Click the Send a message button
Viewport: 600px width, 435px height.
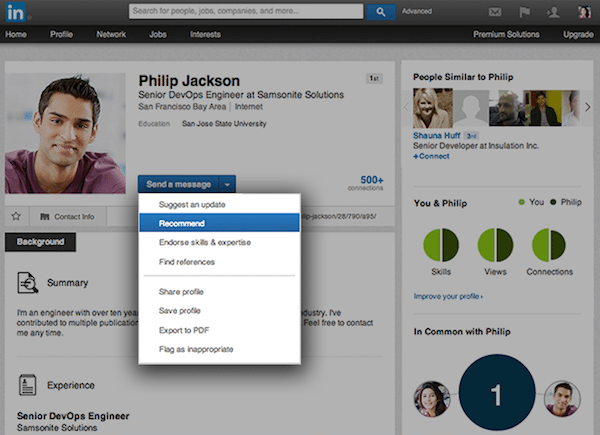[179, 184]
